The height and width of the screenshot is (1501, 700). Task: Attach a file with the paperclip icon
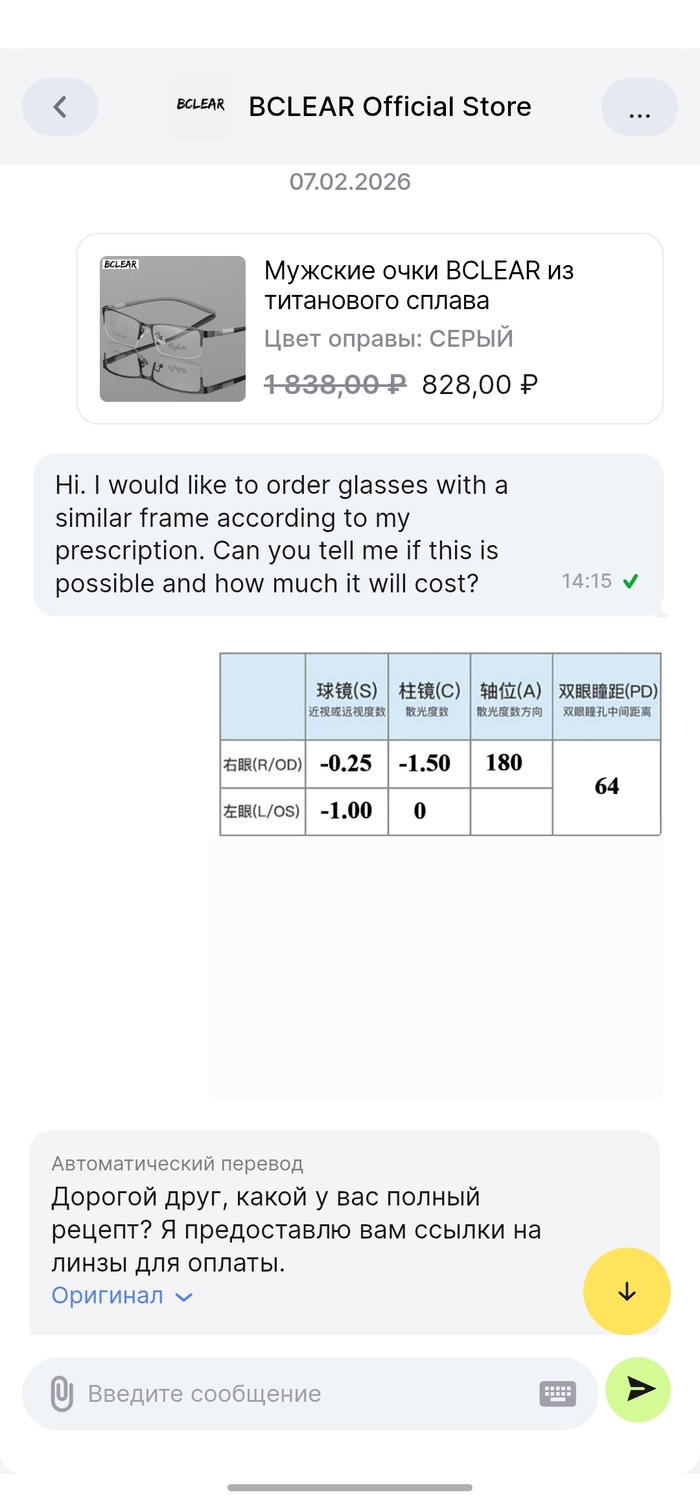[x=62, y=1393]
